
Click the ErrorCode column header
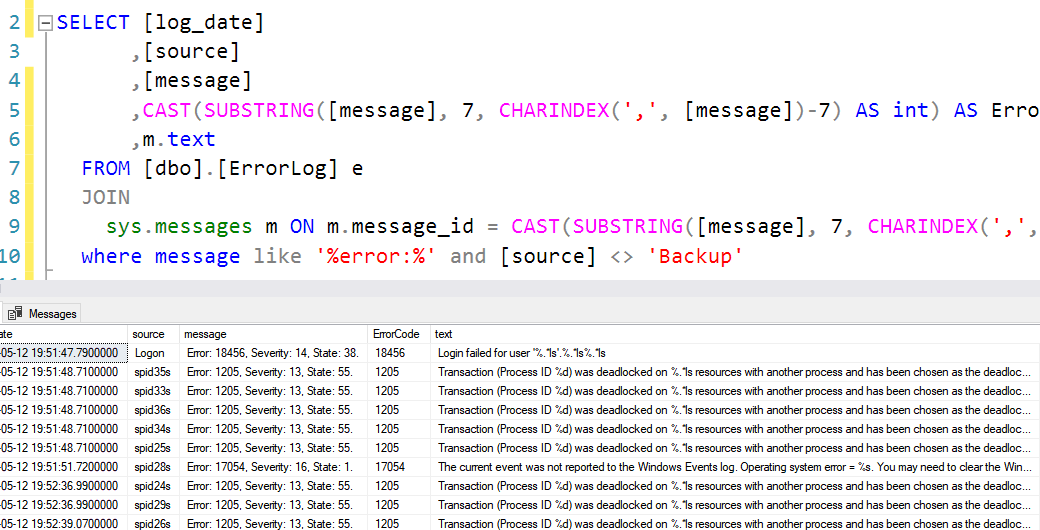coord(396,334)
